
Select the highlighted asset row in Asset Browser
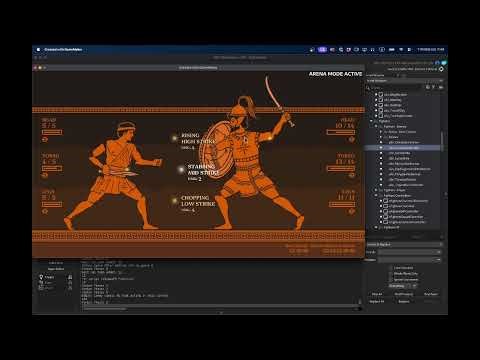403,148
